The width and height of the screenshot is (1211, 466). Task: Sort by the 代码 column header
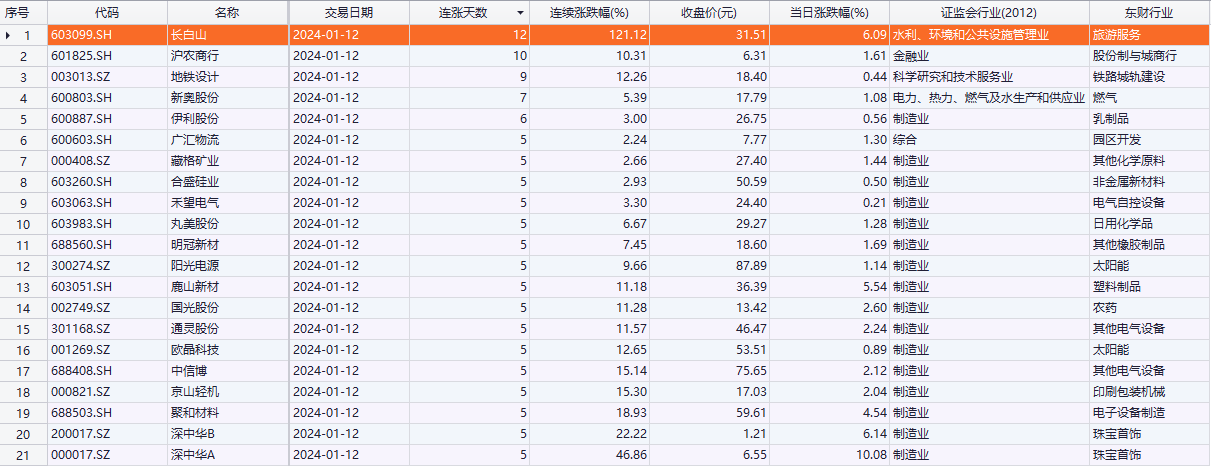coord(106,13)
